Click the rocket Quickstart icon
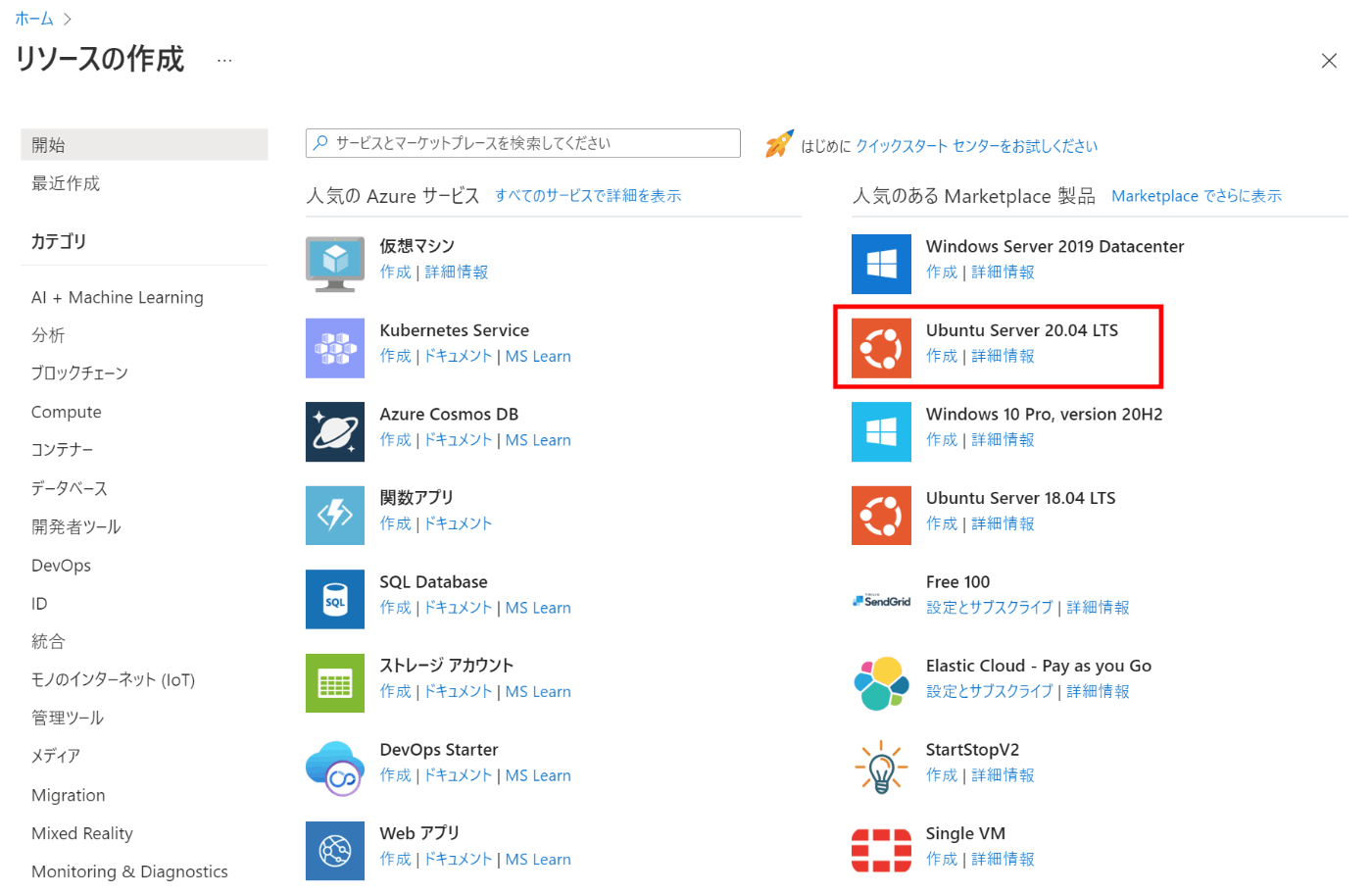The image size is (1372, 894). point(779,144)
